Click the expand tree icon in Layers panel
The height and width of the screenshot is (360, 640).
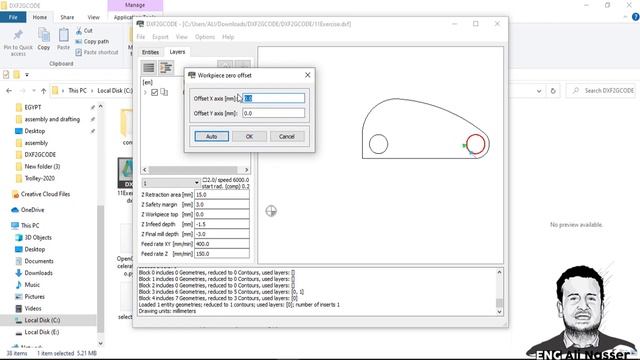pyautogui.click(x=166, y=68)
